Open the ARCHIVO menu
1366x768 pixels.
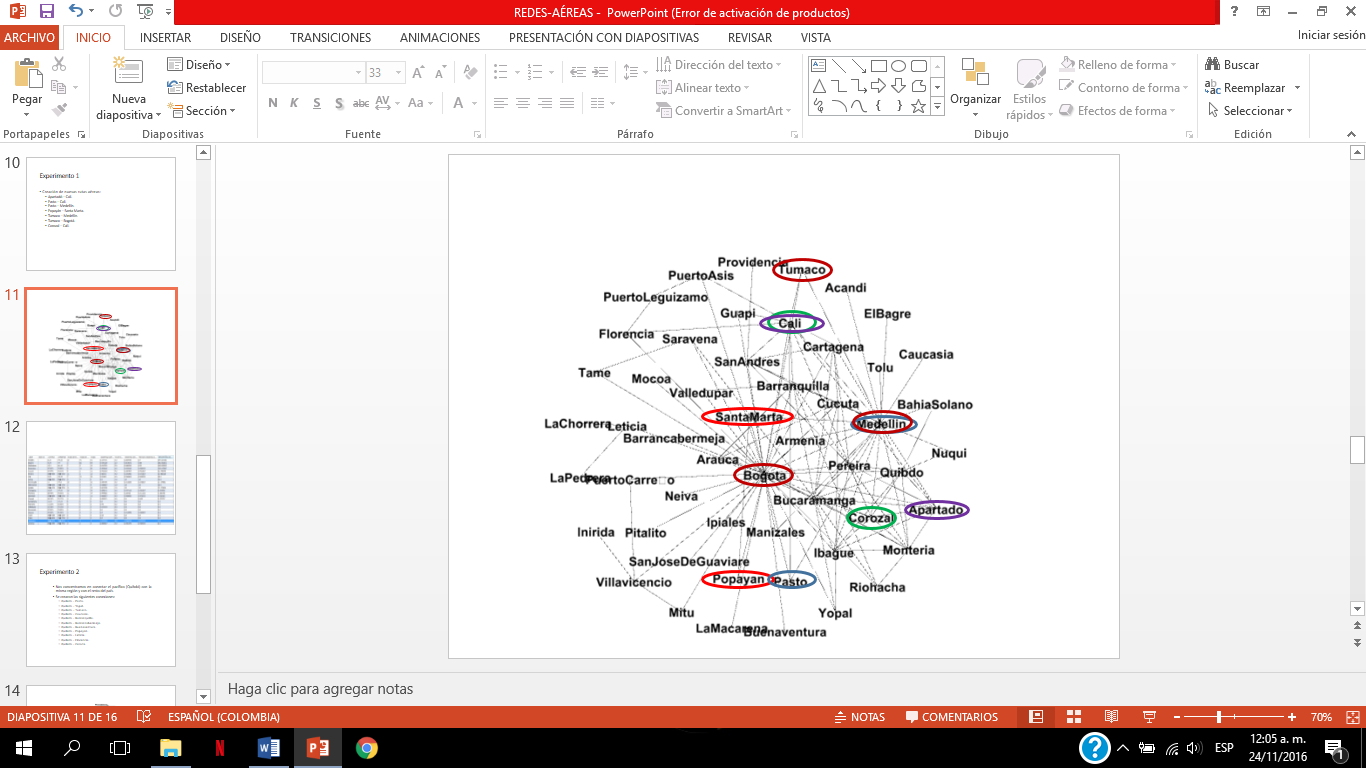coord(29,37)
